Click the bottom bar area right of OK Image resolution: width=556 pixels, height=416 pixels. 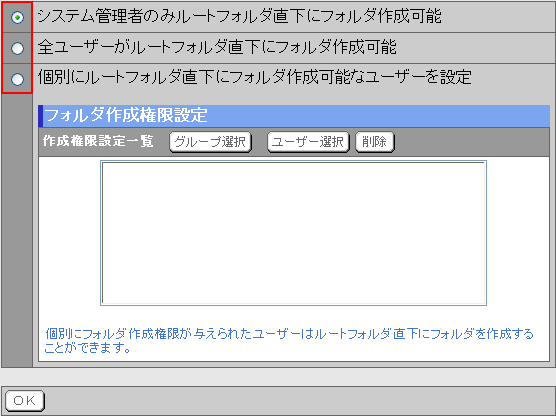[300, 401]
